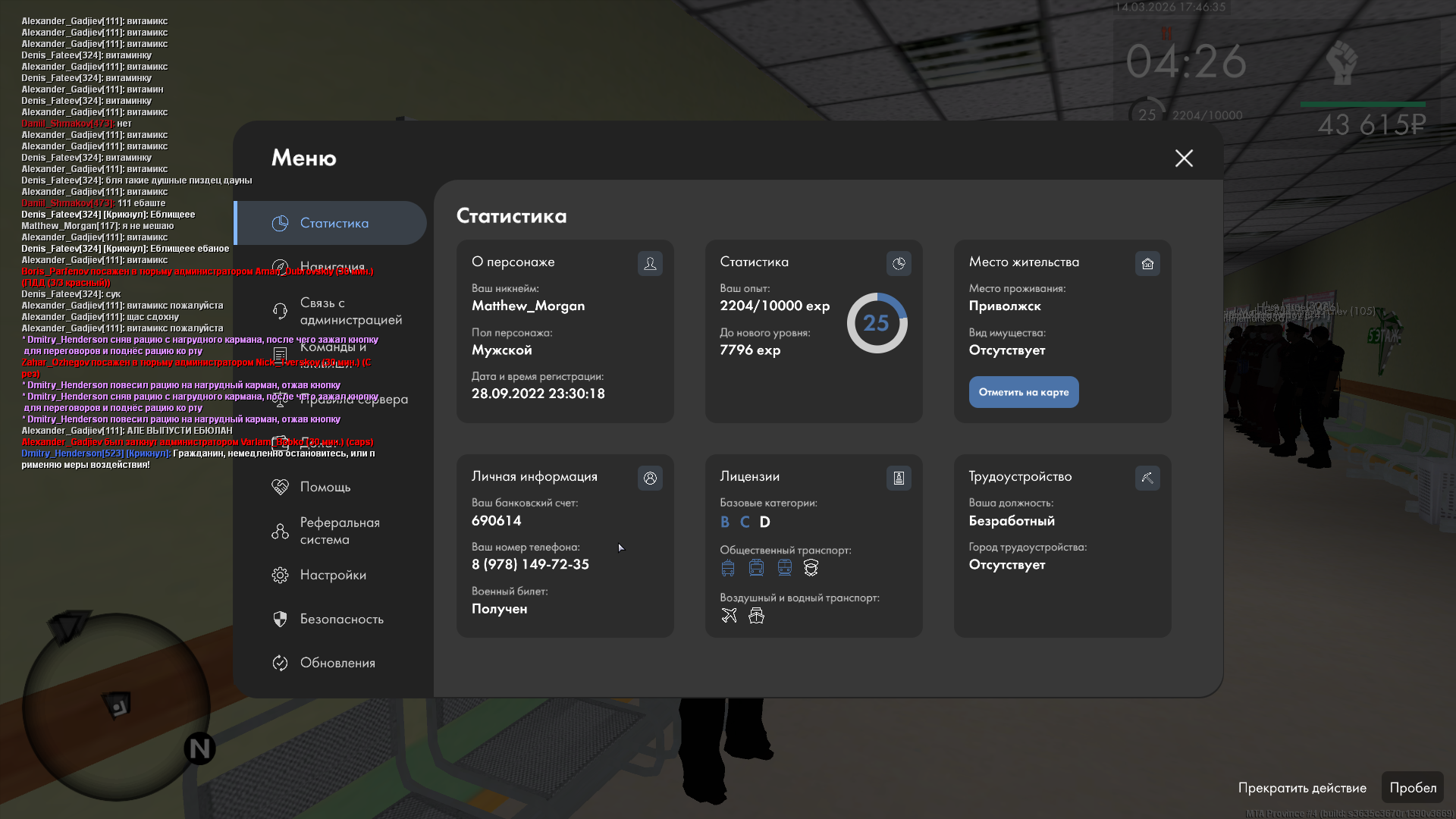Select Безопасность in the side menu
The height and width of the screenshot is (819, 1456).
[340, 619]
